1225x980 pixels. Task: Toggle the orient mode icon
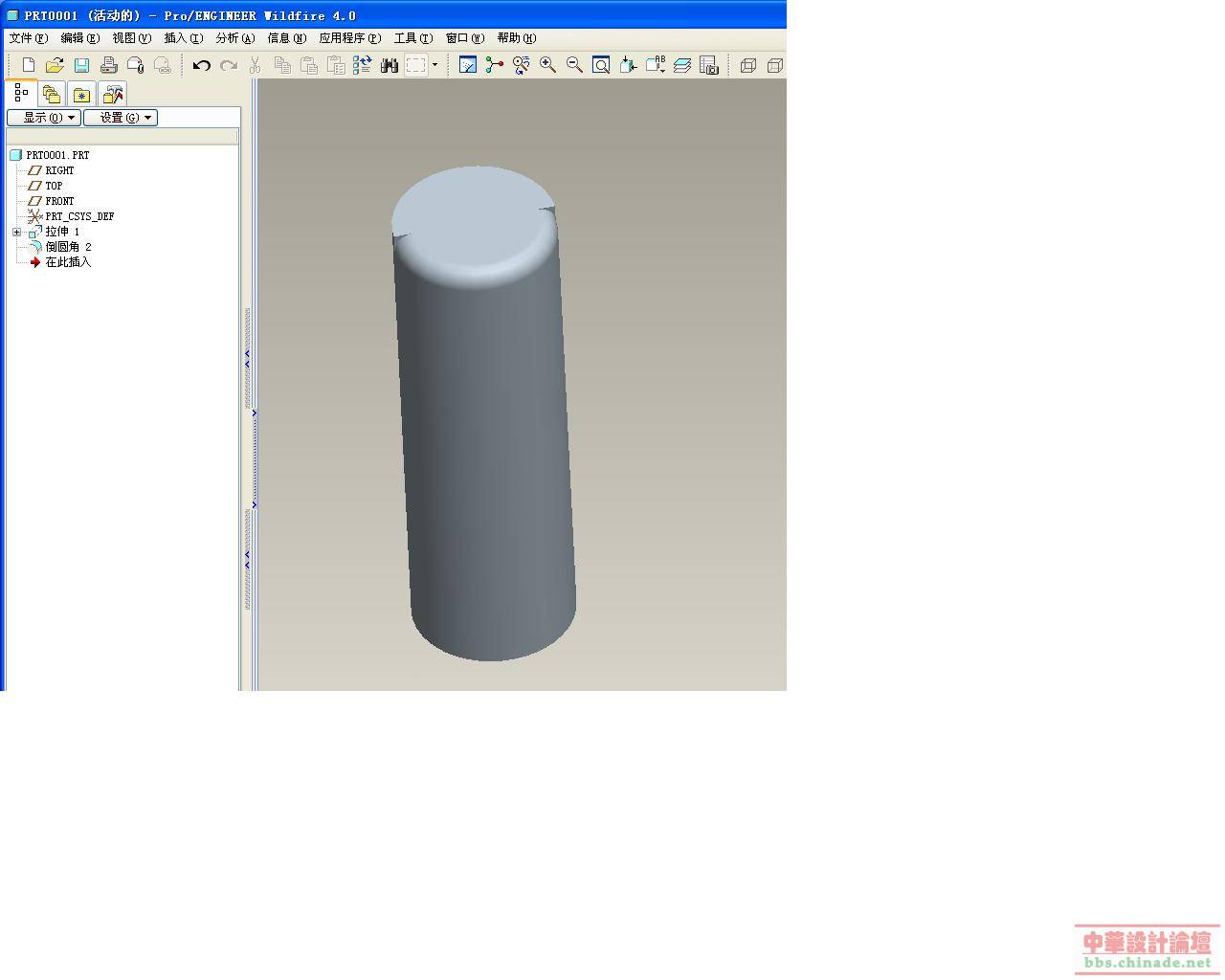coord(521,65)
